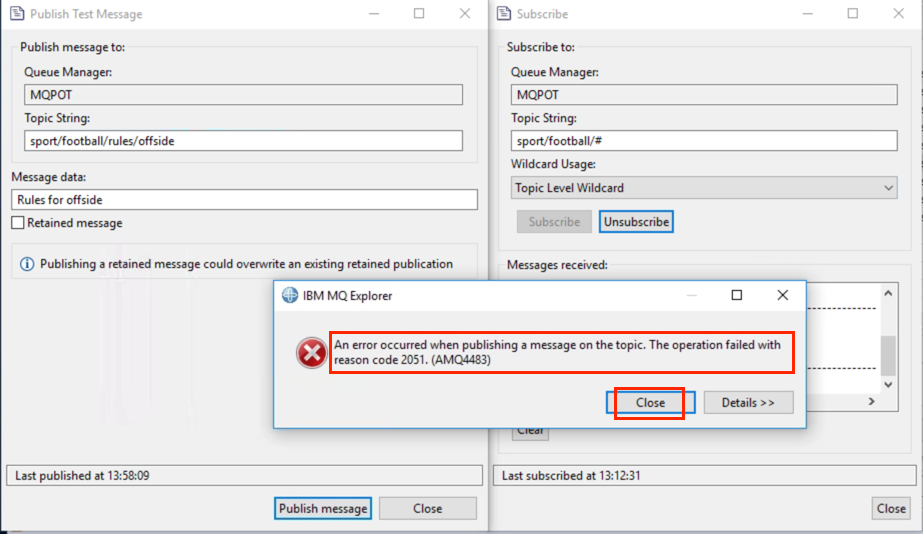Open the Wildcard Usage dropdown
This screenshot has height=534, width=923.
[704, 188]
